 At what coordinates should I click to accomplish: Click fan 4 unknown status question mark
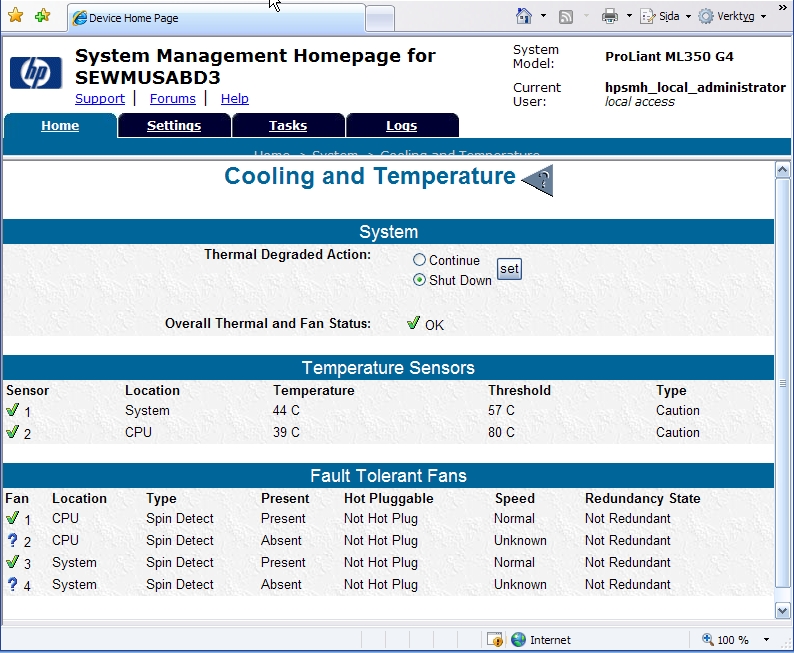coord(13,584)
